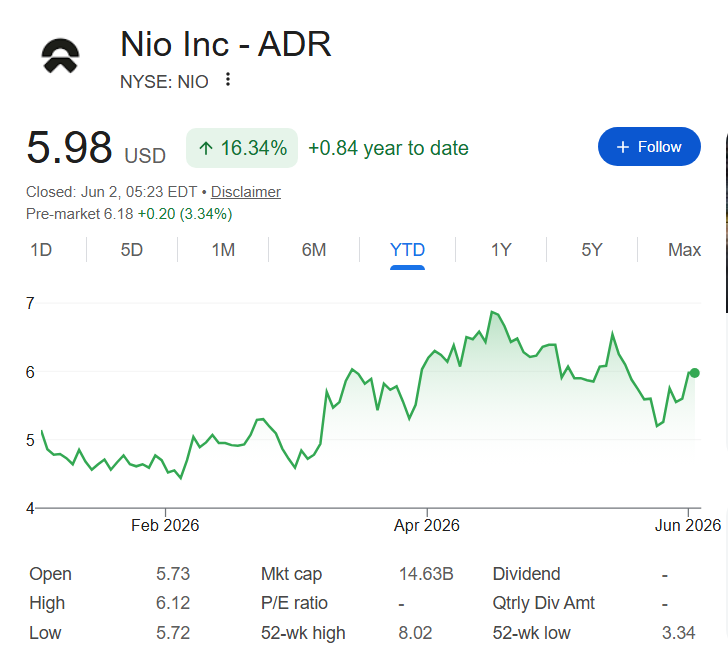The image size is (728, 666).
Task: Click the Open value 5.73
Action: click(173, 574)
